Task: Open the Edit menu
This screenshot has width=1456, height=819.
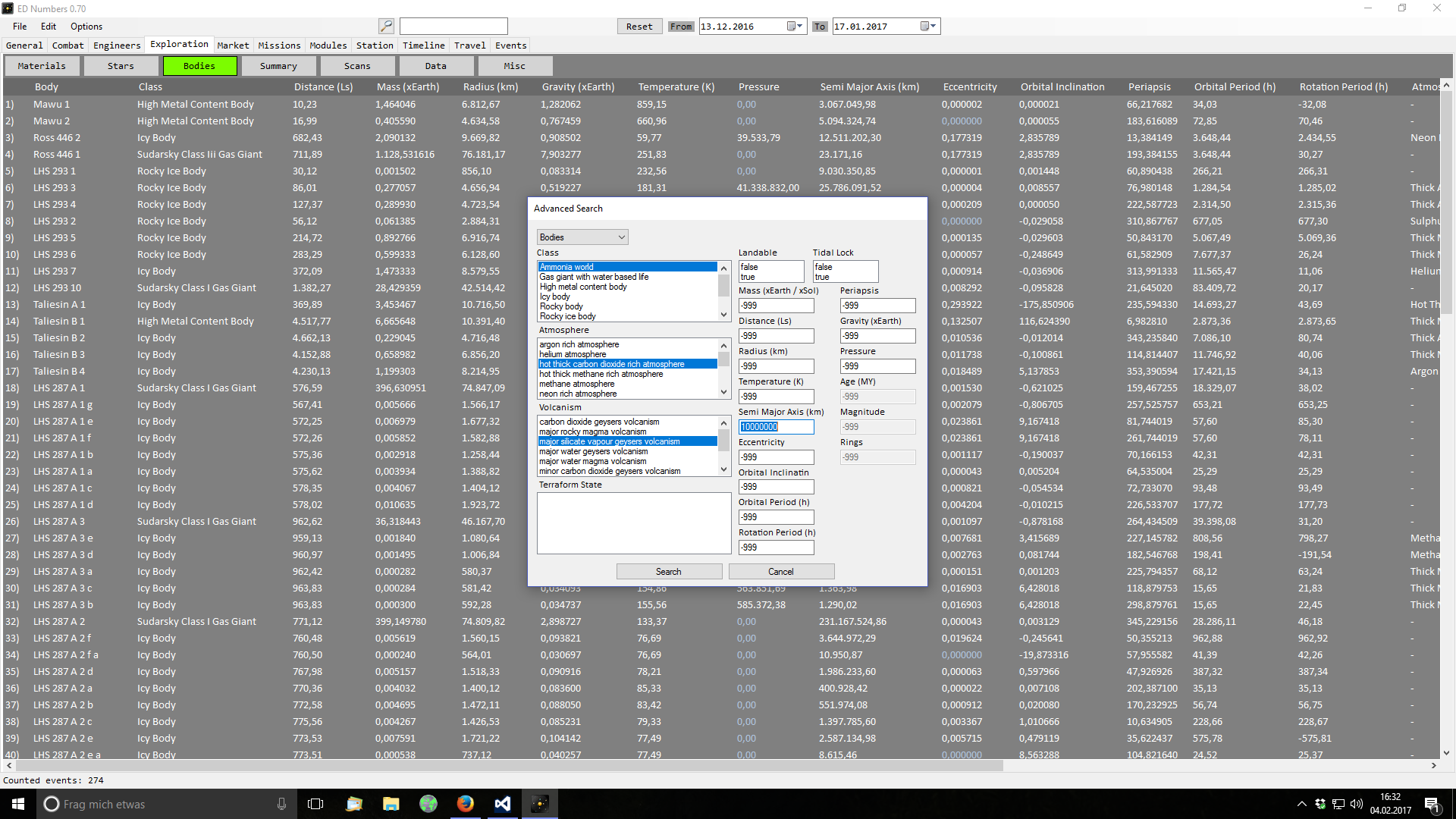Action: pyautogui.click(x=49, y=27)
